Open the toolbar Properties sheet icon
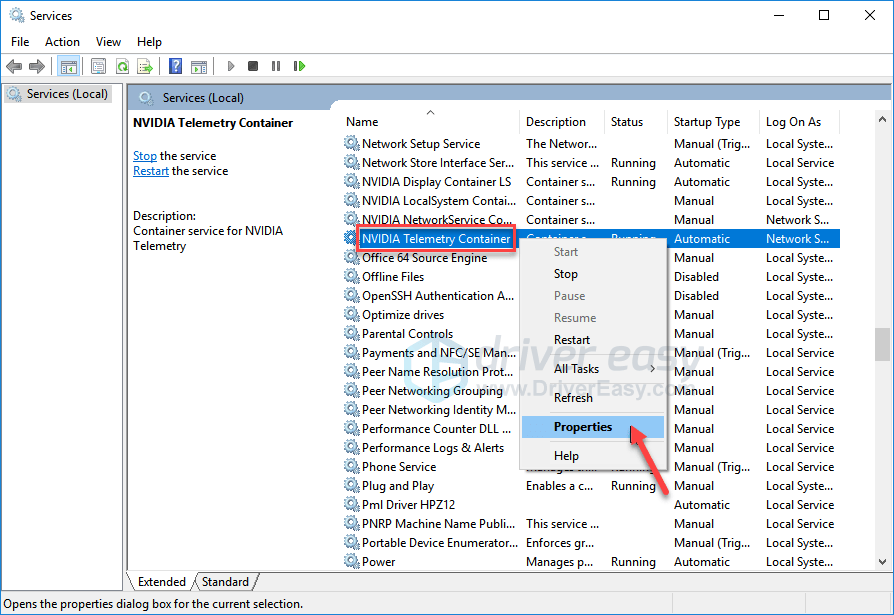 pyautogui.click(x=98, y=66)
